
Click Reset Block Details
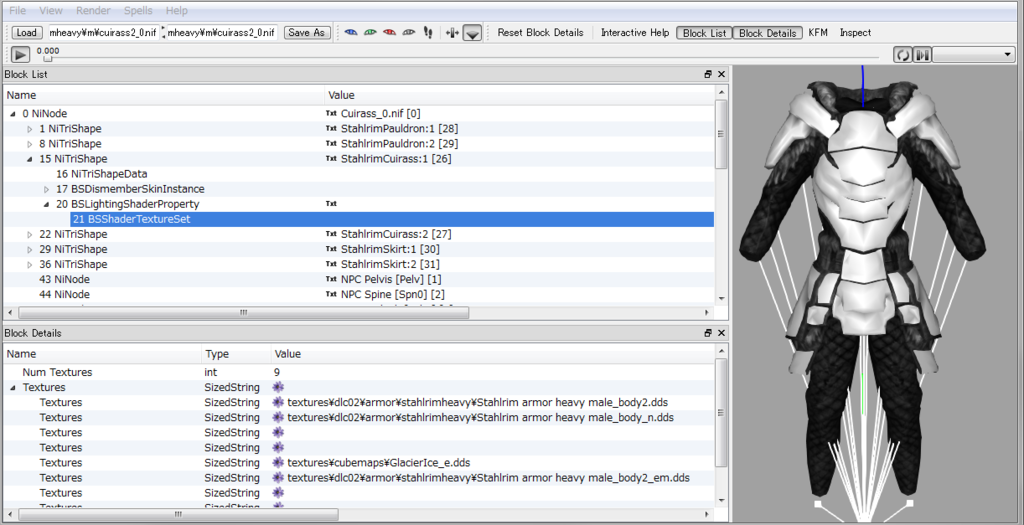(540, 33)
